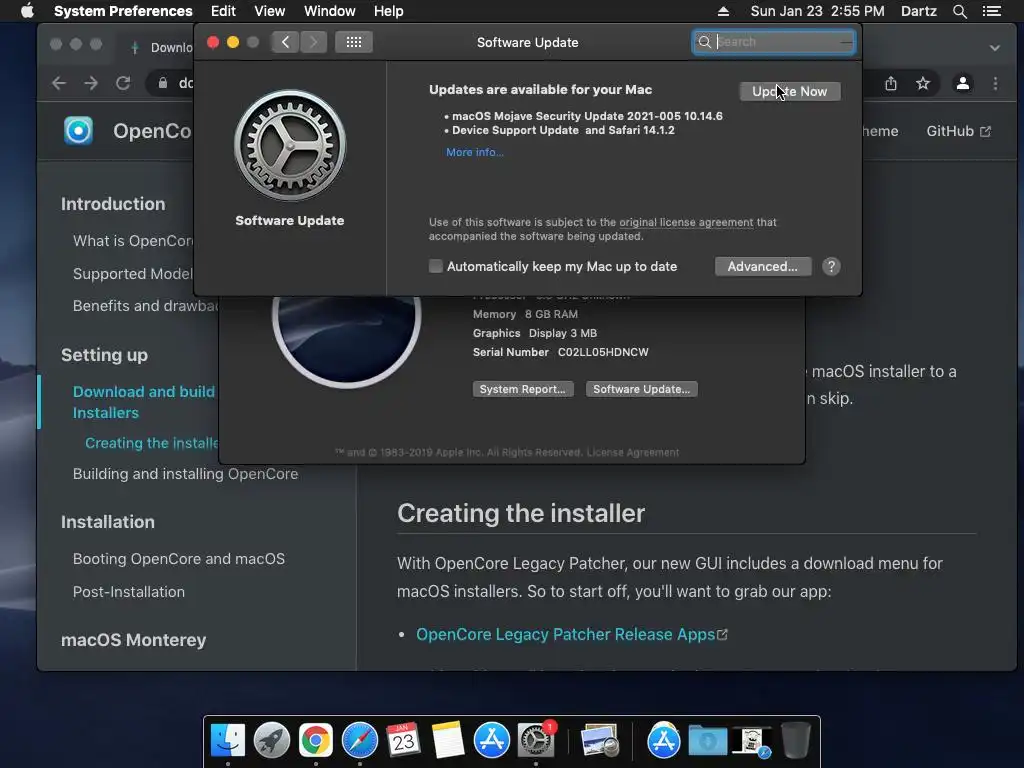1024x768 pixels.
Task: Open the Help menu
Action: click(x=389, y=11)
